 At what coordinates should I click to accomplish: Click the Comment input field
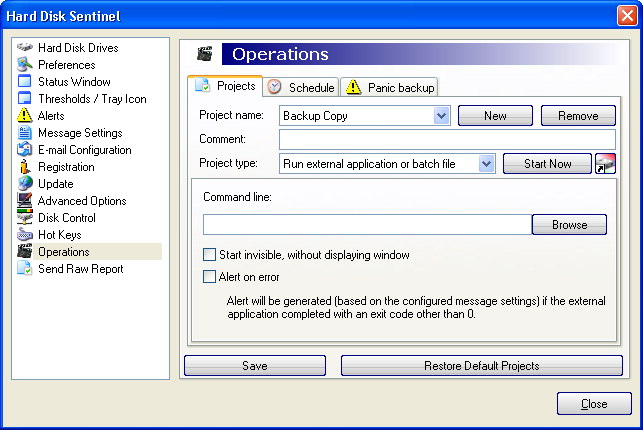click(447, 139)
